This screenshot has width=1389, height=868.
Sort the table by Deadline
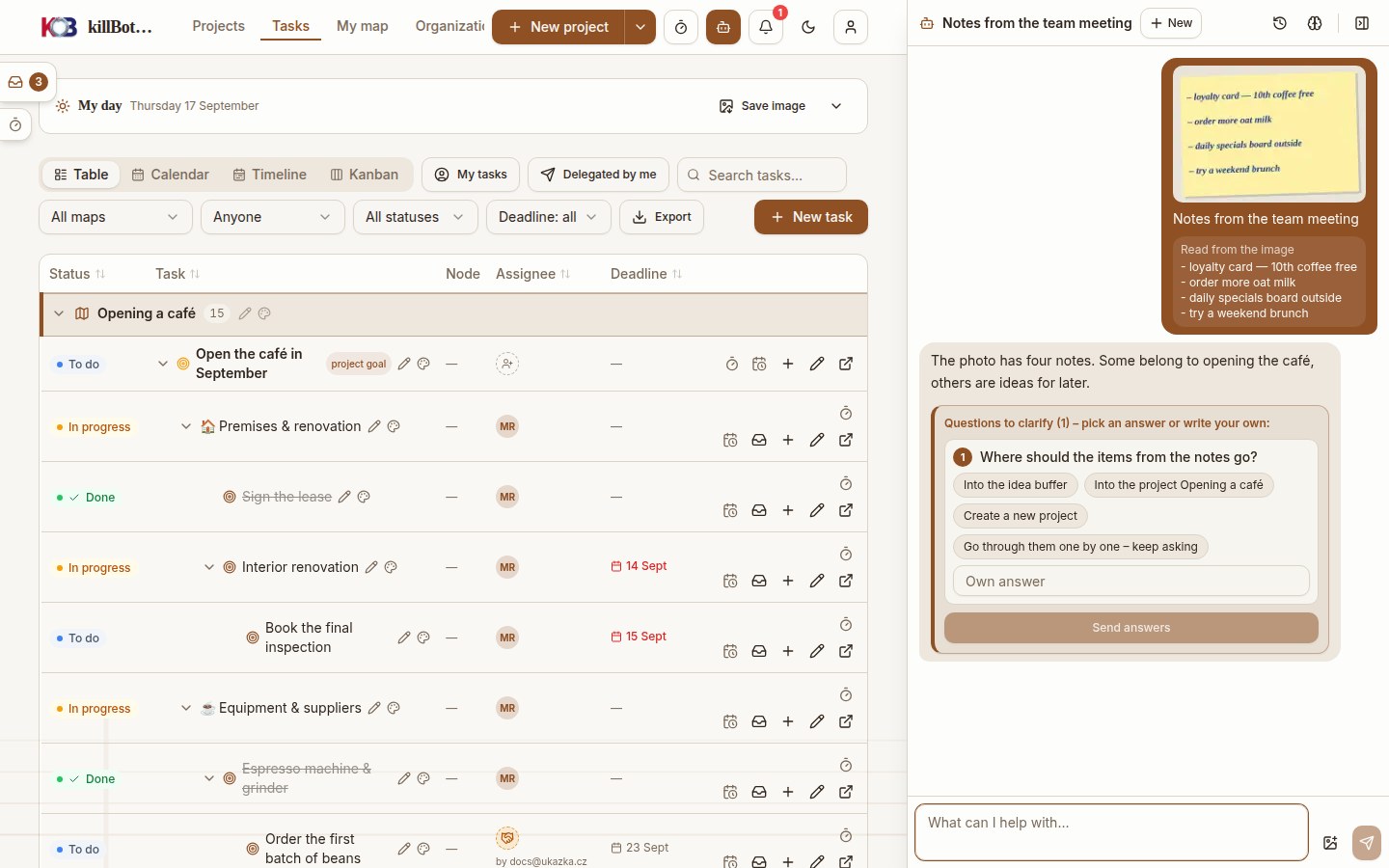646,274
